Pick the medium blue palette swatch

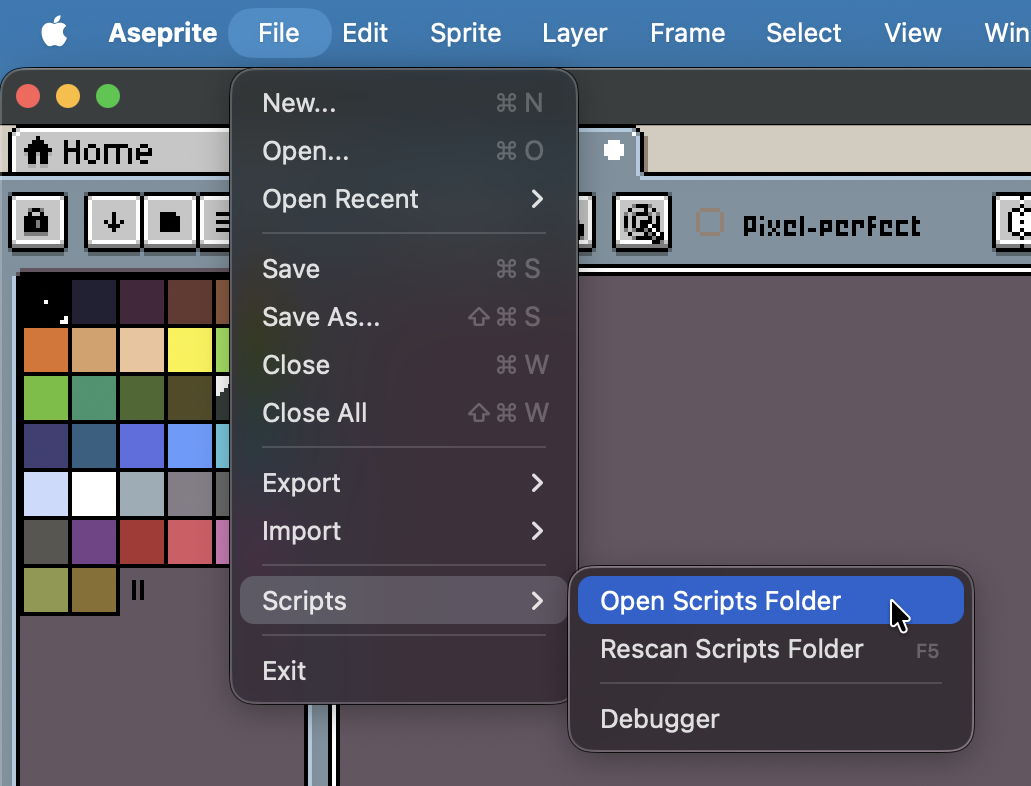point(142,446)
